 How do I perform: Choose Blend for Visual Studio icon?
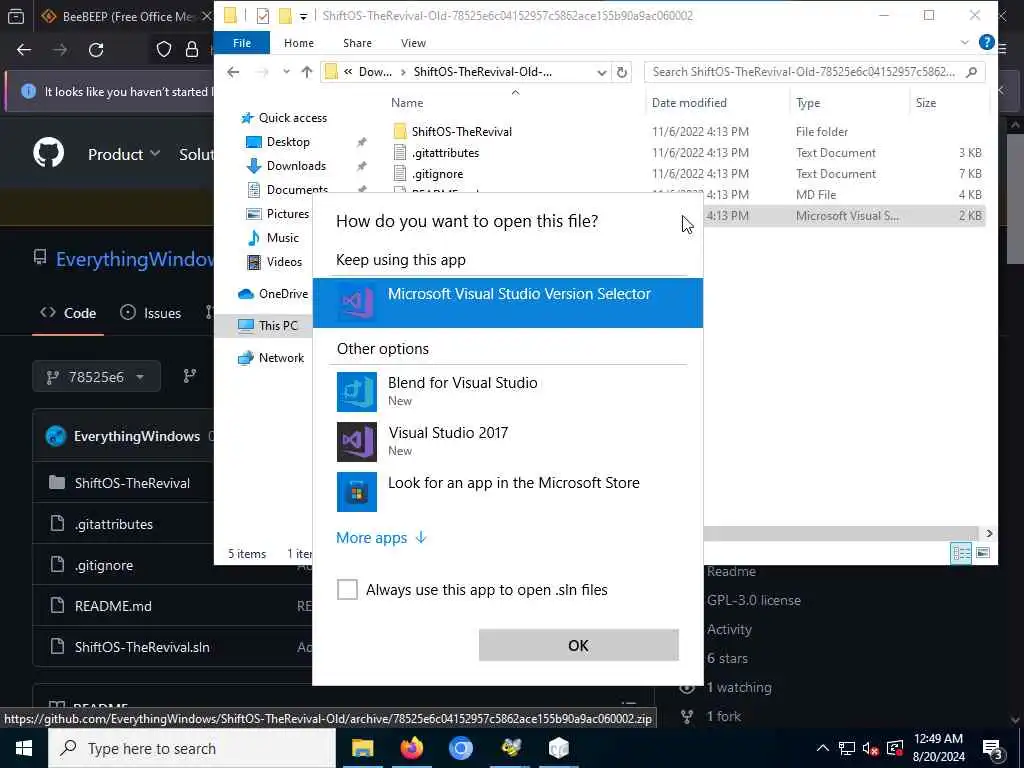[x=357, y=392]
